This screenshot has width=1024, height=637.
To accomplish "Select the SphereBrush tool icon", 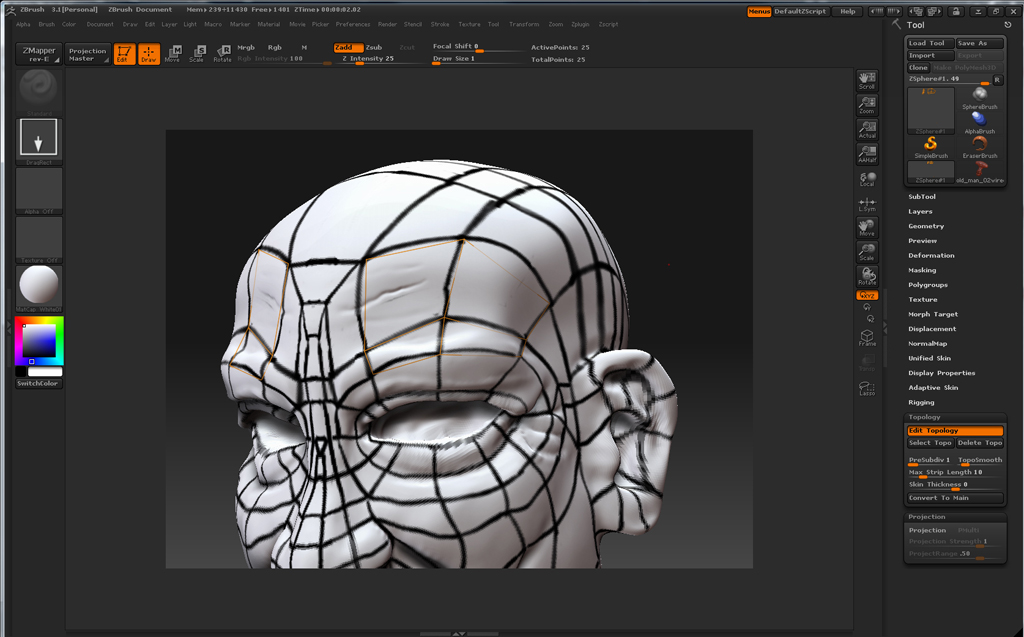I will (x=979, y=97).
